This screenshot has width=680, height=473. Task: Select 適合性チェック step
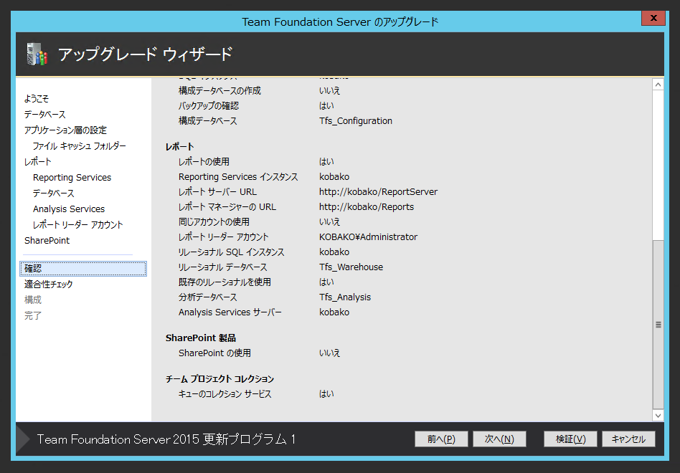49,284
